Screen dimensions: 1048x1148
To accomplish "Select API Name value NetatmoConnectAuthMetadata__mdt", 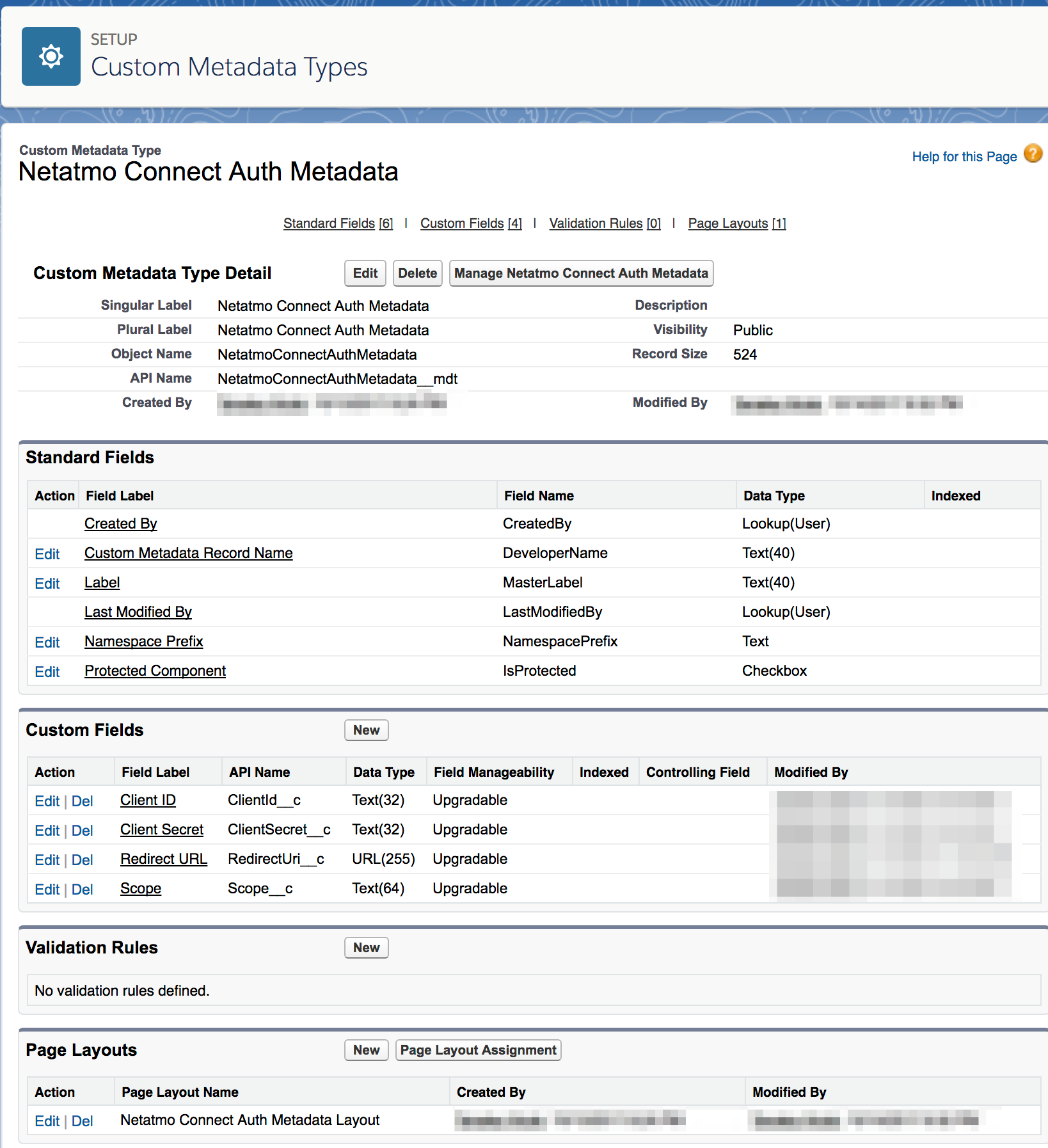I will point(338,379).
